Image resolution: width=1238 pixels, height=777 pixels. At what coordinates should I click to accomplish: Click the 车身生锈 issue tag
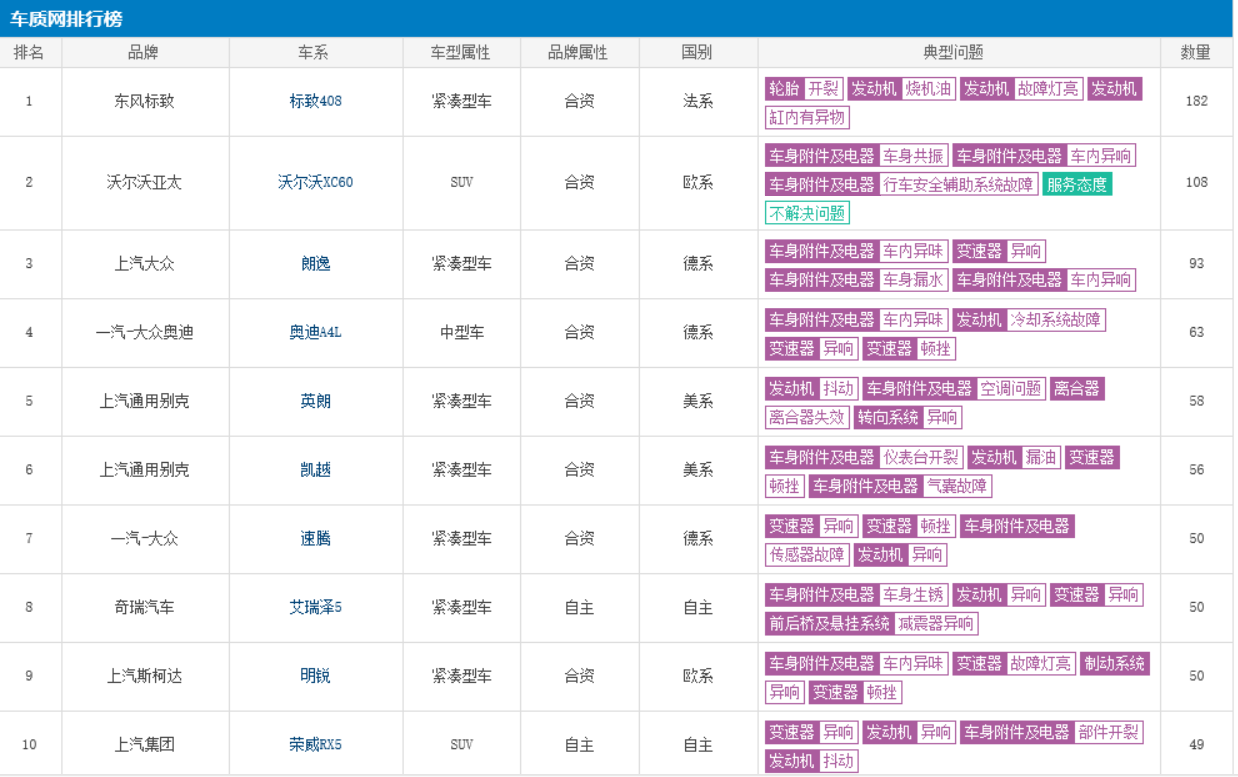pyautogui.click(x=913, y=595)
